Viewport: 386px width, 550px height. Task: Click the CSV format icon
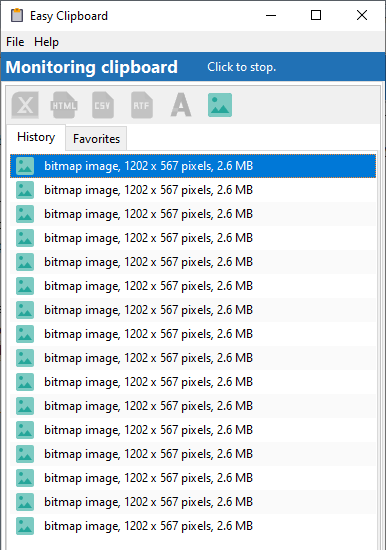(x=102, y=105)
